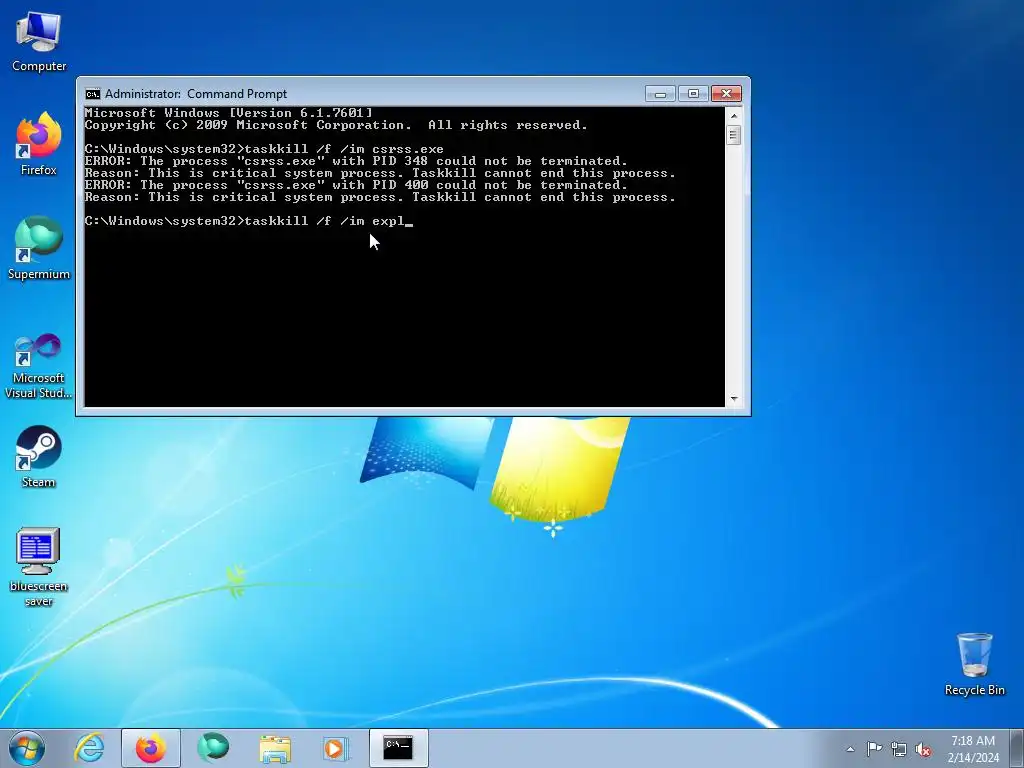Open the Command Prompt system menu icon
1024x768 pixels.
93,94
